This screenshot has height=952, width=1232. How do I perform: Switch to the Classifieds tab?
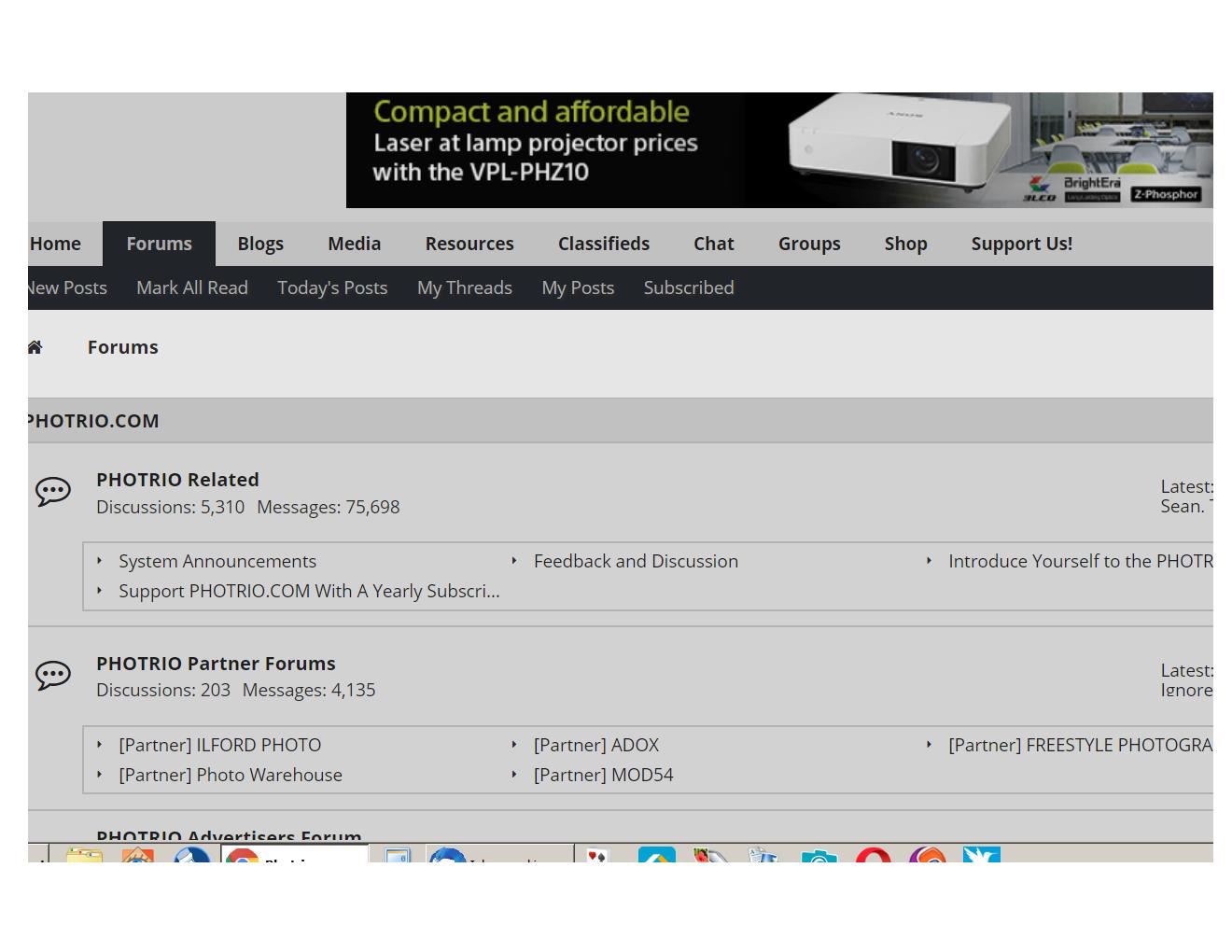pos(603,244)
